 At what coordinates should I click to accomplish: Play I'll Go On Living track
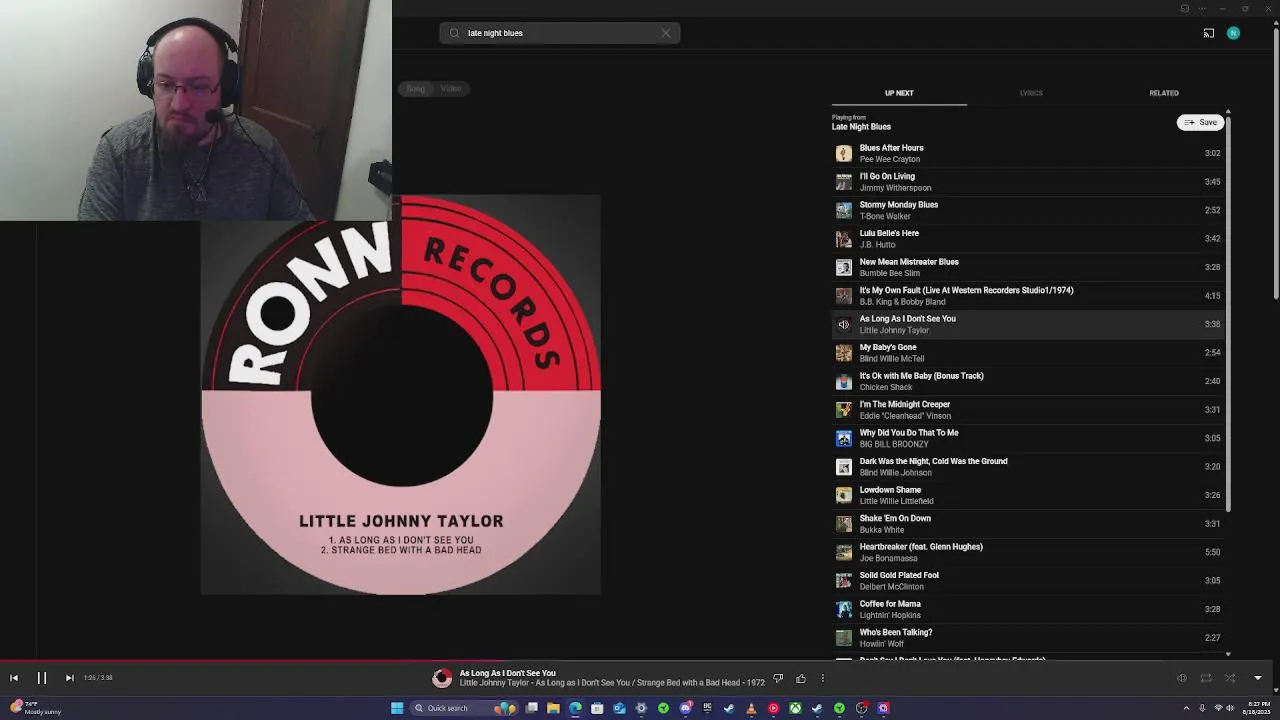point(1028,182)
